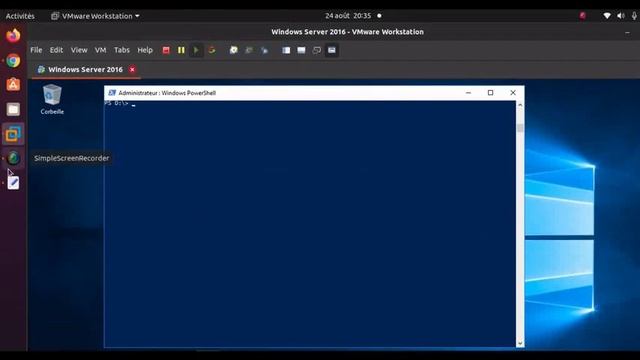This screenshot has height=360, width=640.
Task: Click the PowerShell scrollbar thumb
Action: pos(520,128)
